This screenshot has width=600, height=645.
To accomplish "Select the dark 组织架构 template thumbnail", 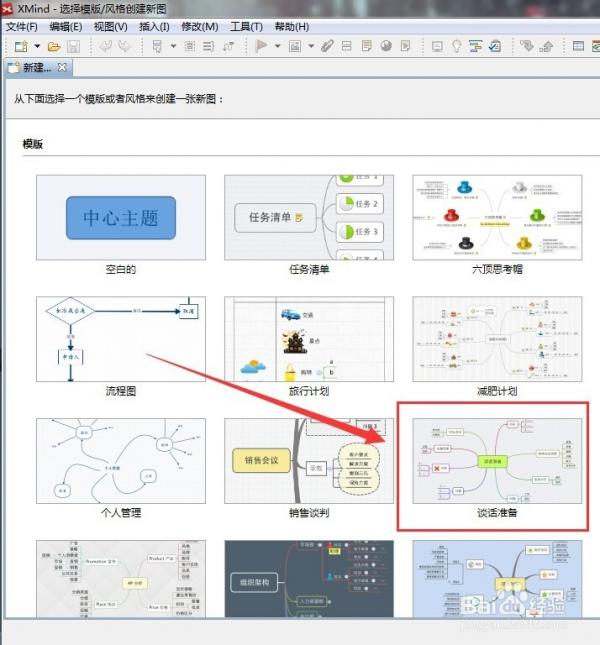I will 309,579.
